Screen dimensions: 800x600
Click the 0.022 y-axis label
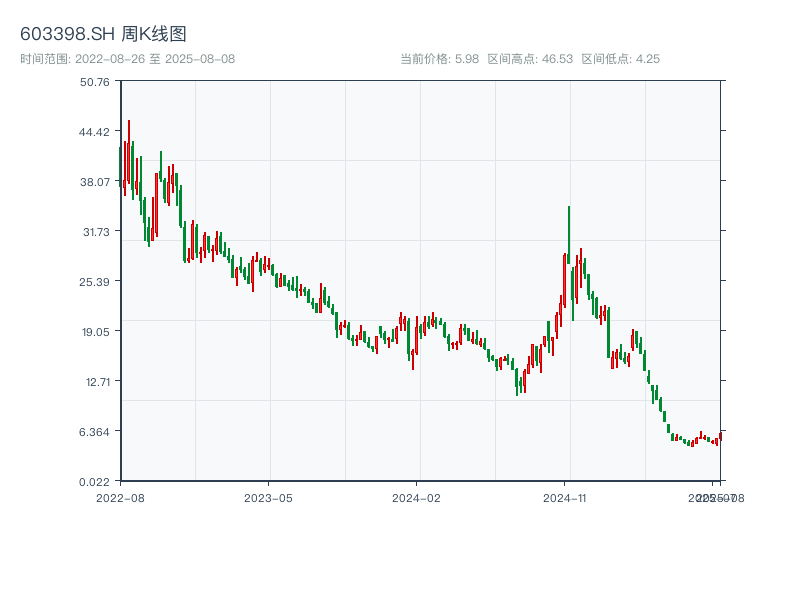(x=95, y=482)
